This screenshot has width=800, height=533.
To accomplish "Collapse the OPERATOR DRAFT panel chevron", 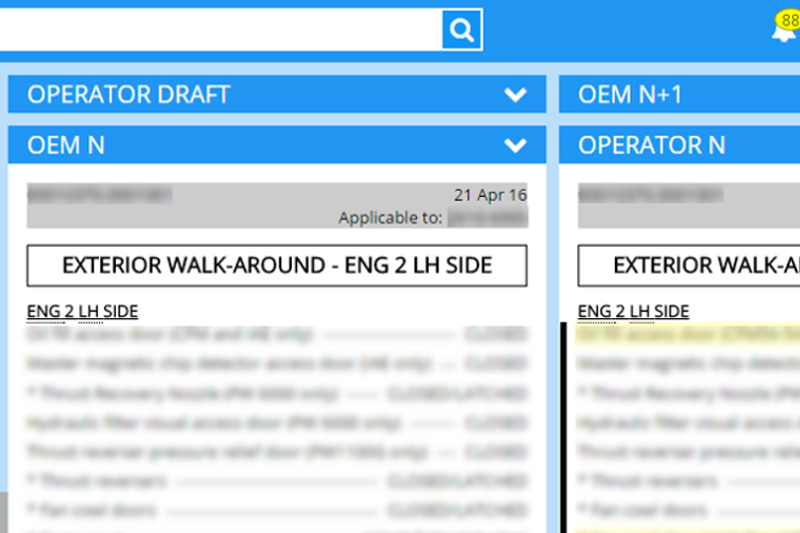I will pyautogui.click(x=515, y=94).
